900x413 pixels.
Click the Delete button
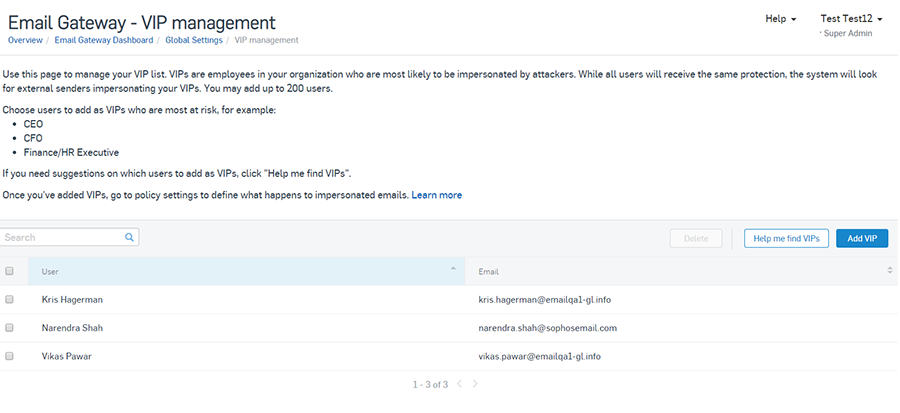pos(695,238)
